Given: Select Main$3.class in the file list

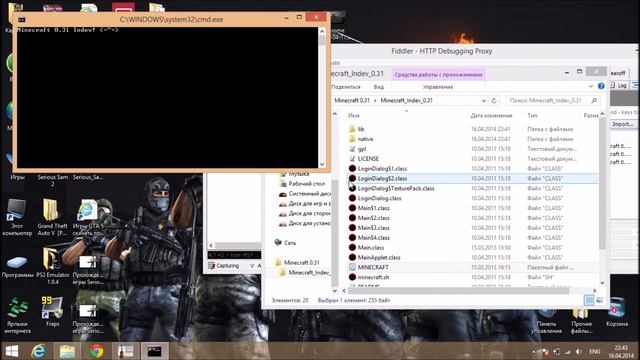Looking at the screenshot, I should point(373,227).
